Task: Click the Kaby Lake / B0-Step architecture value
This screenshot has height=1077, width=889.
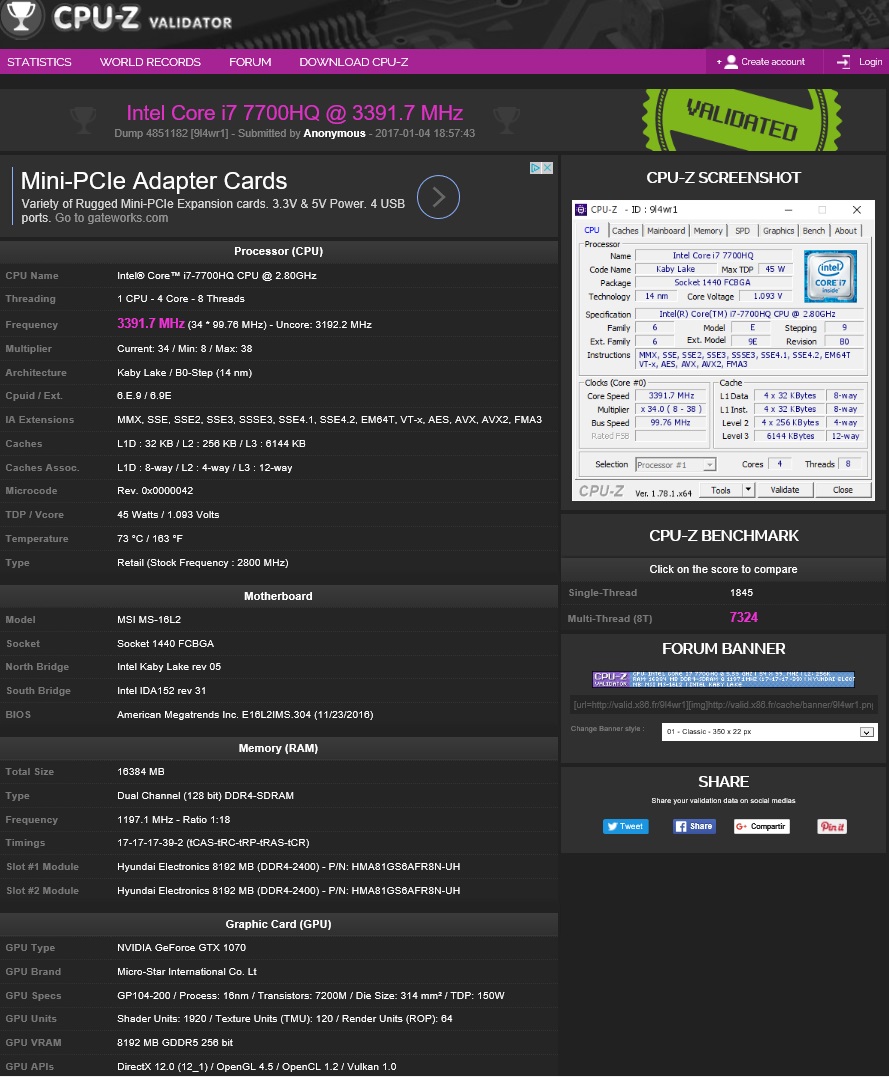Action: coord(184,372)
